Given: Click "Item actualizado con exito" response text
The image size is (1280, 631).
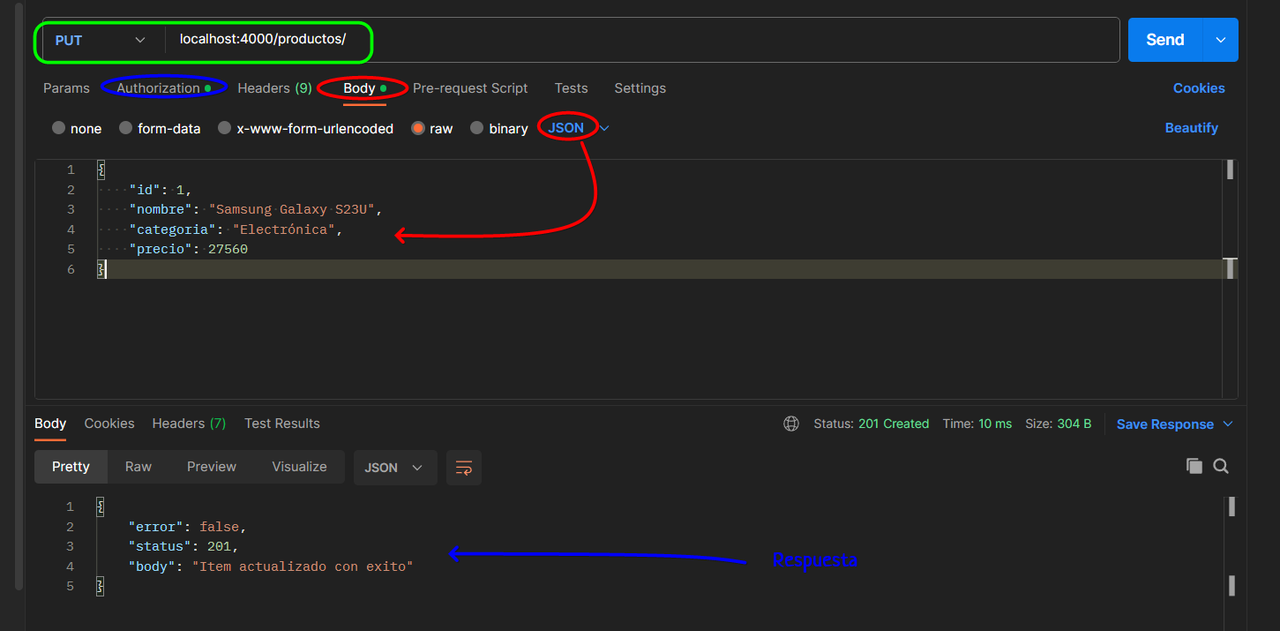Looking at the screenshot, I should point(302,566).
